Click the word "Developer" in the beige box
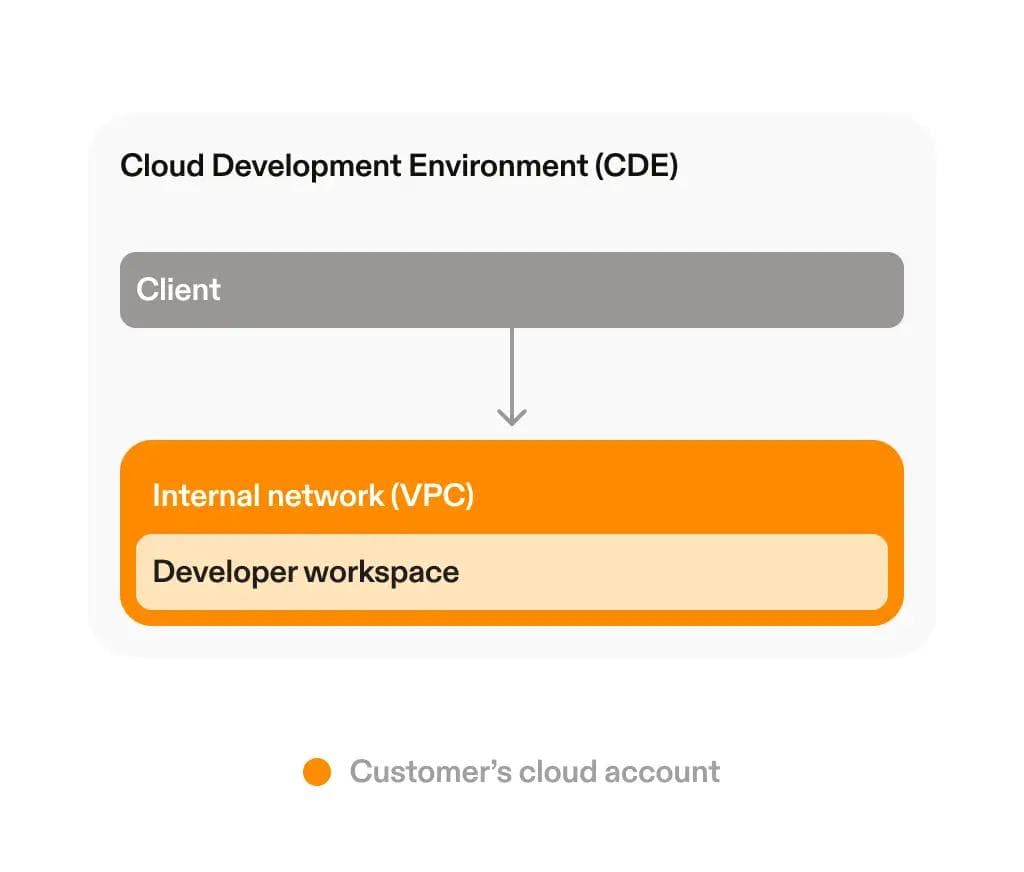Image resolution: width=1024 pixels, height=872 pixels. click(x=225, y=573)
